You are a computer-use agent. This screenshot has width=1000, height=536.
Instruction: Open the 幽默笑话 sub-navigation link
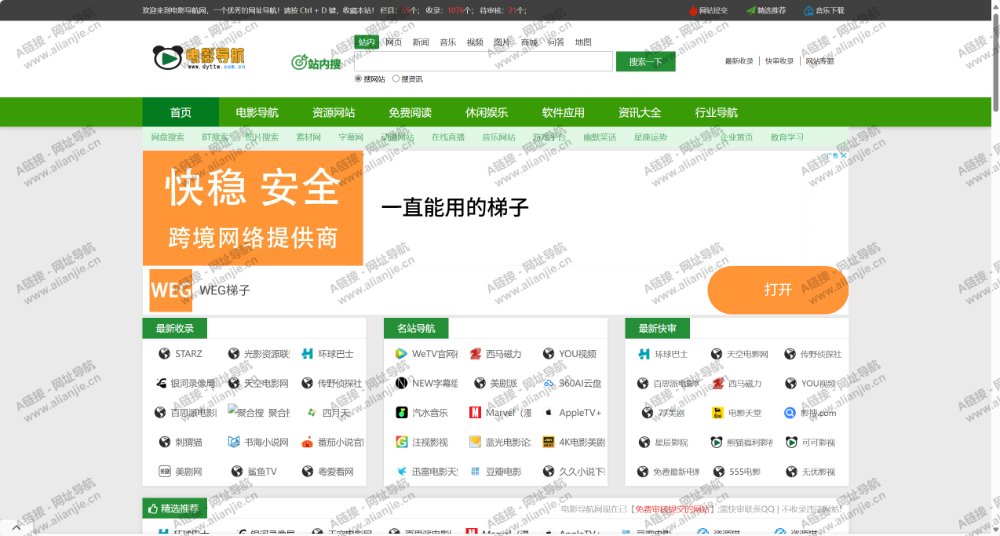pyautogui.click(x=600, y=137)
